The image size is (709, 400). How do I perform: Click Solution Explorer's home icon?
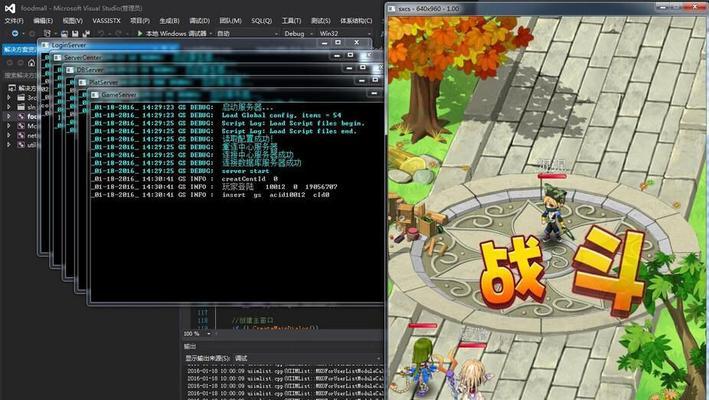(31, 63)
